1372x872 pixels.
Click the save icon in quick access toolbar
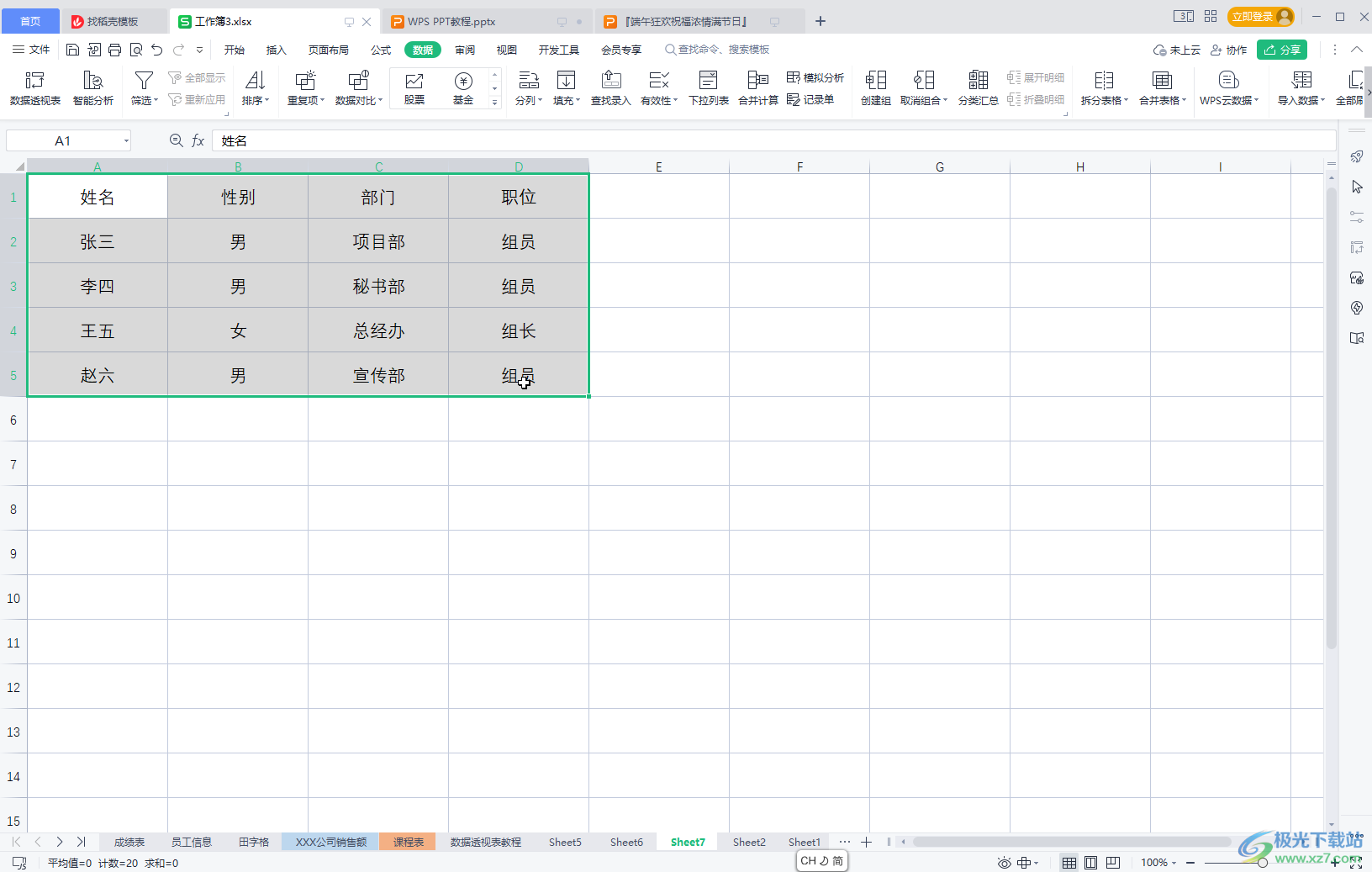tap(72, 50)
